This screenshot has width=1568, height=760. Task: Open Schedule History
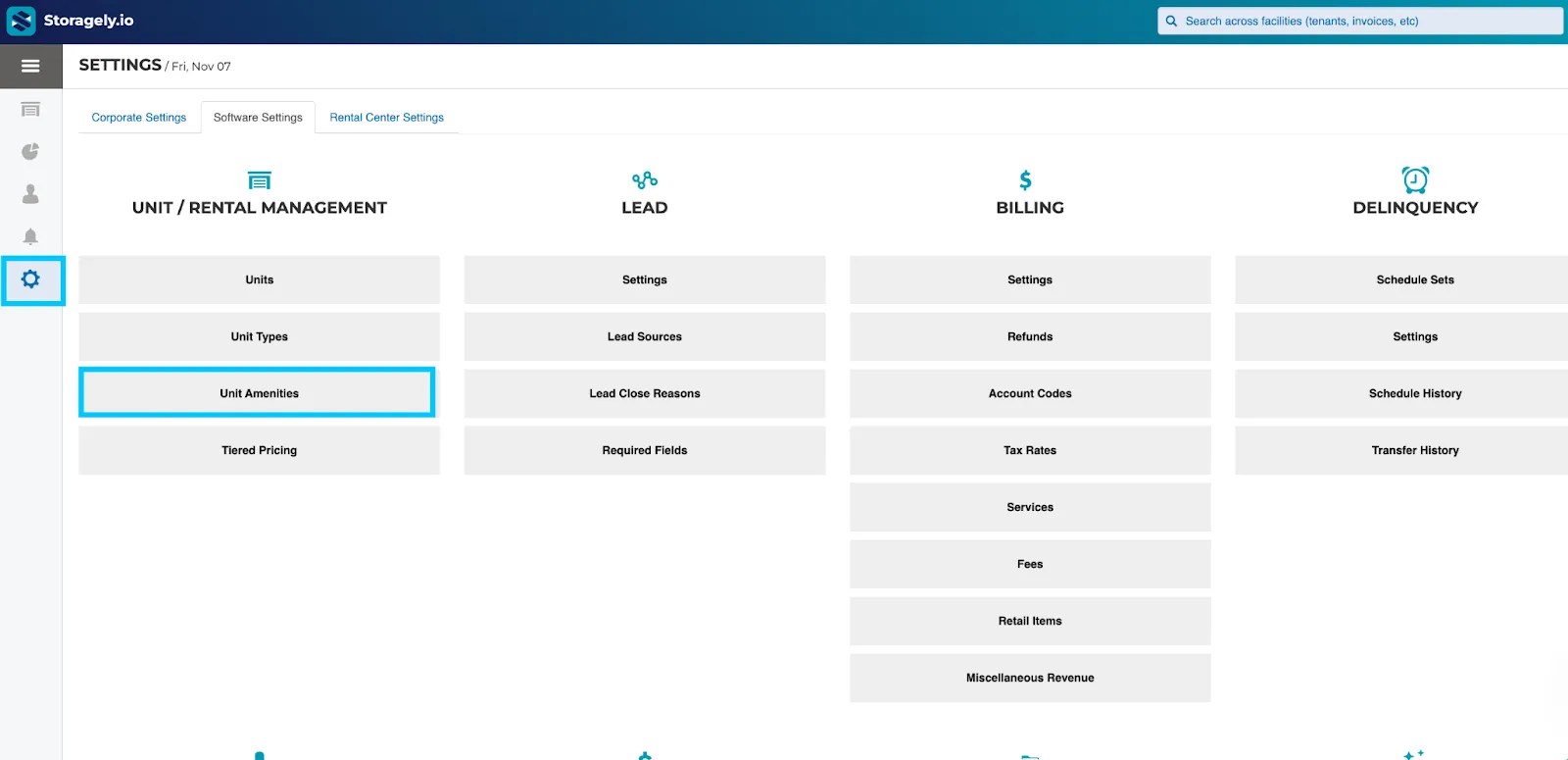point(1401,393)
